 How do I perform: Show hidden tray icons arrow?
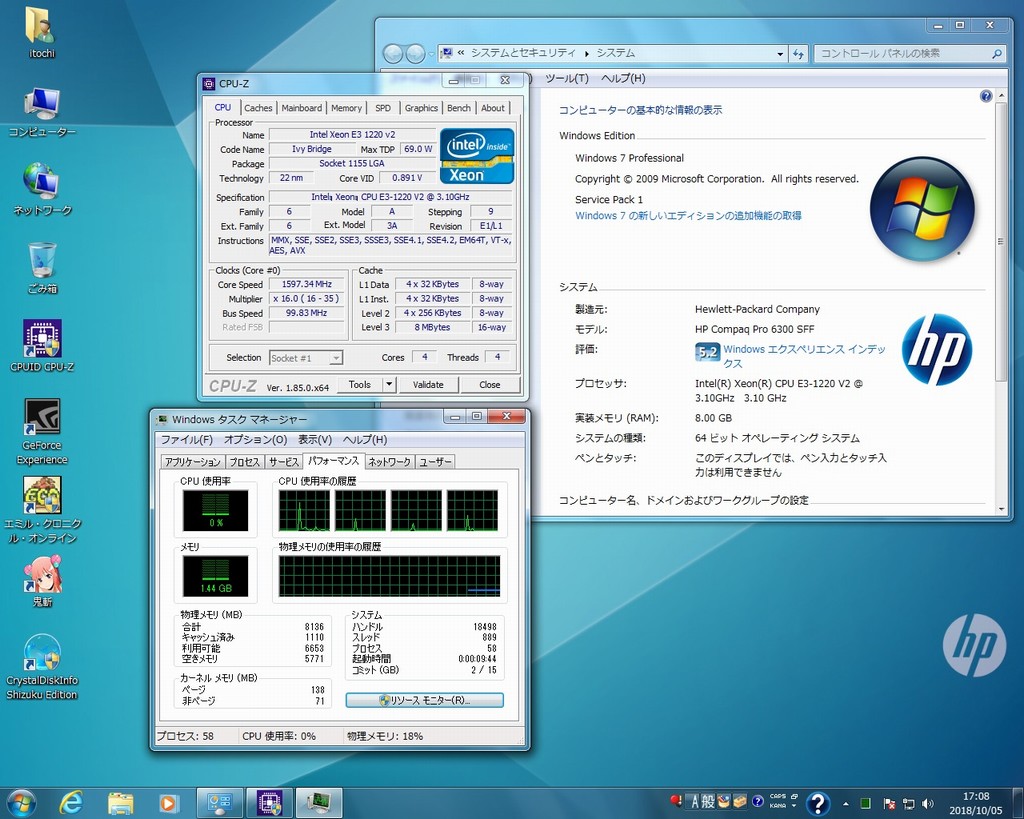click(846, 803)
